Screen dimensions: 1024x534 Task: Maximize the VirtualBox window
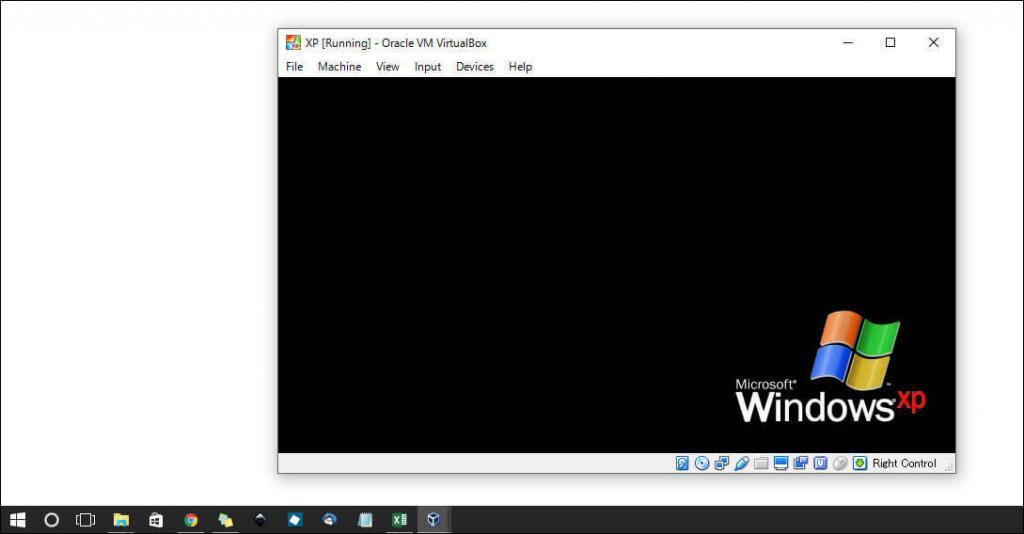(890, 43)
